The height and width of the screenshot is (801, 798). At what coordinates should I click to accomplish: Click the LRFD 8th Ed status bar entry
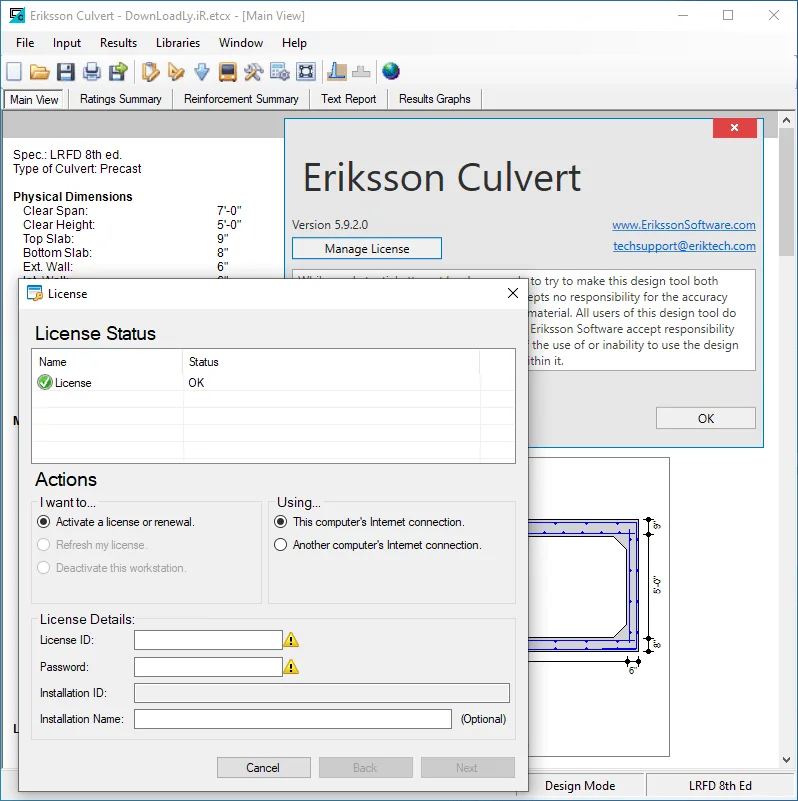tap(720, 786)
